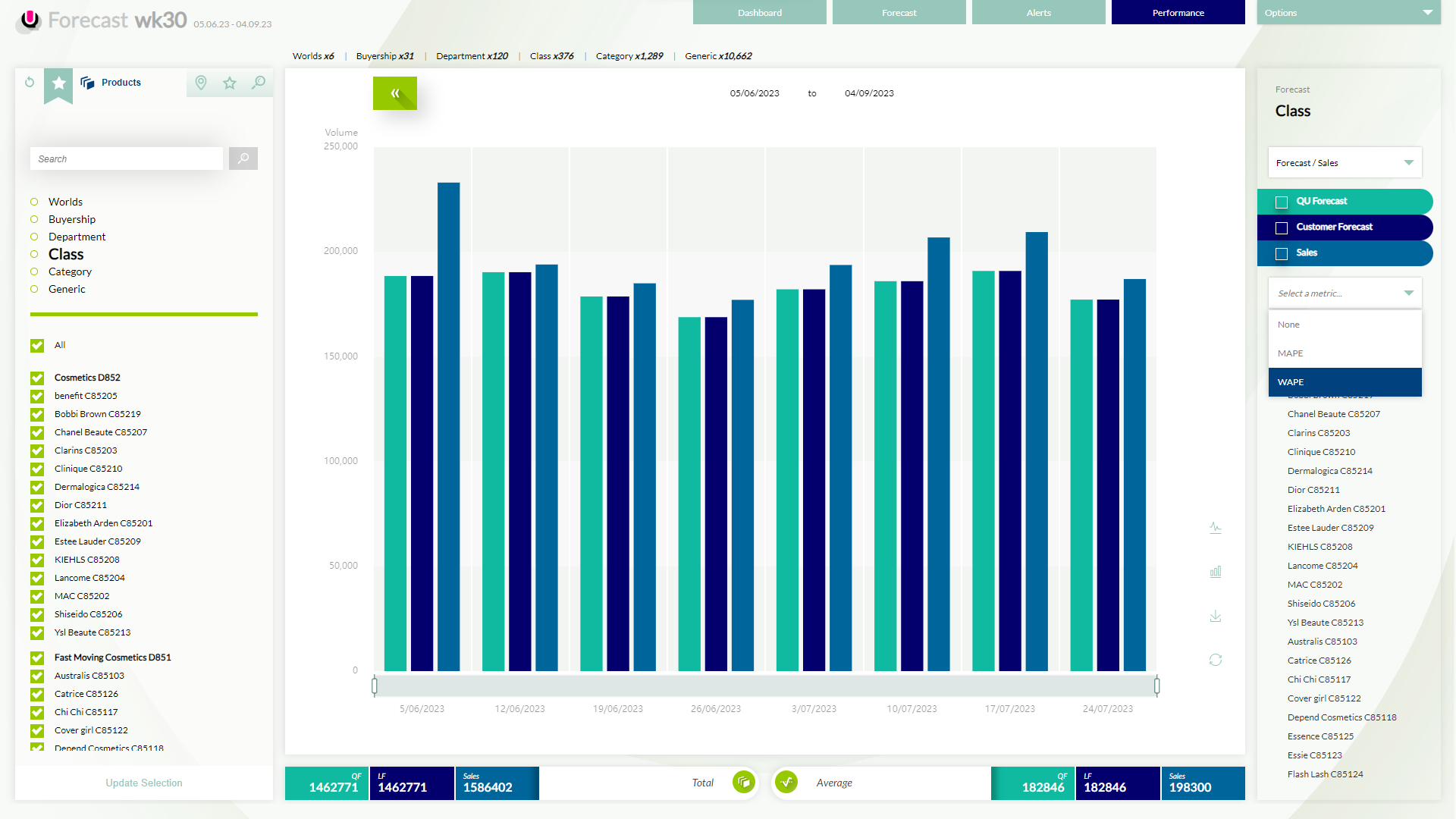The image size is (1456, 819).
Task: Open the Forecast / Sales dropdown
Action: tap(1345, 163)
